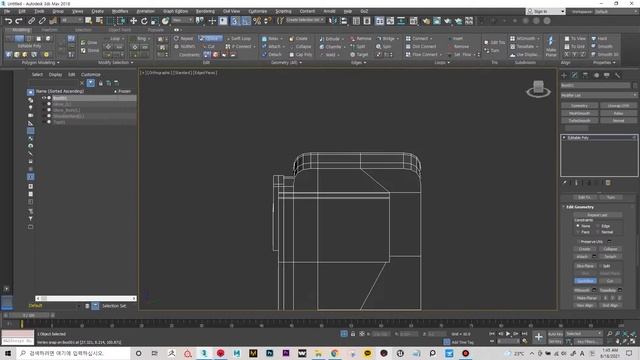Image resolution: width=640 pixels, height=360 pixels.
Task: Click the Undo arrow icon
Action: pyautogui.click(x=9, y=21)
